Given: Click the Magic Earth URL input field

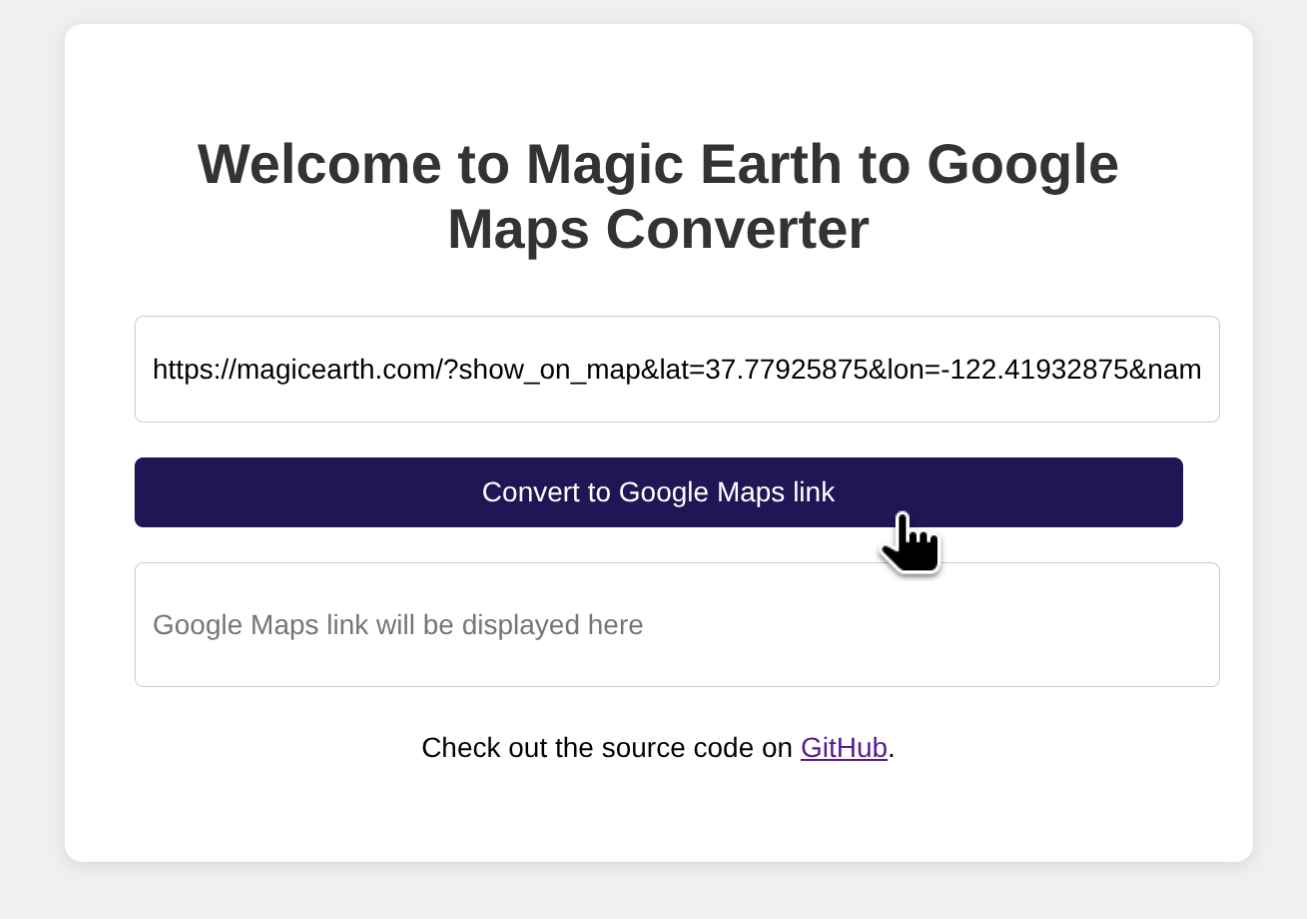Looking at the screenshot, I should point(676,369).
